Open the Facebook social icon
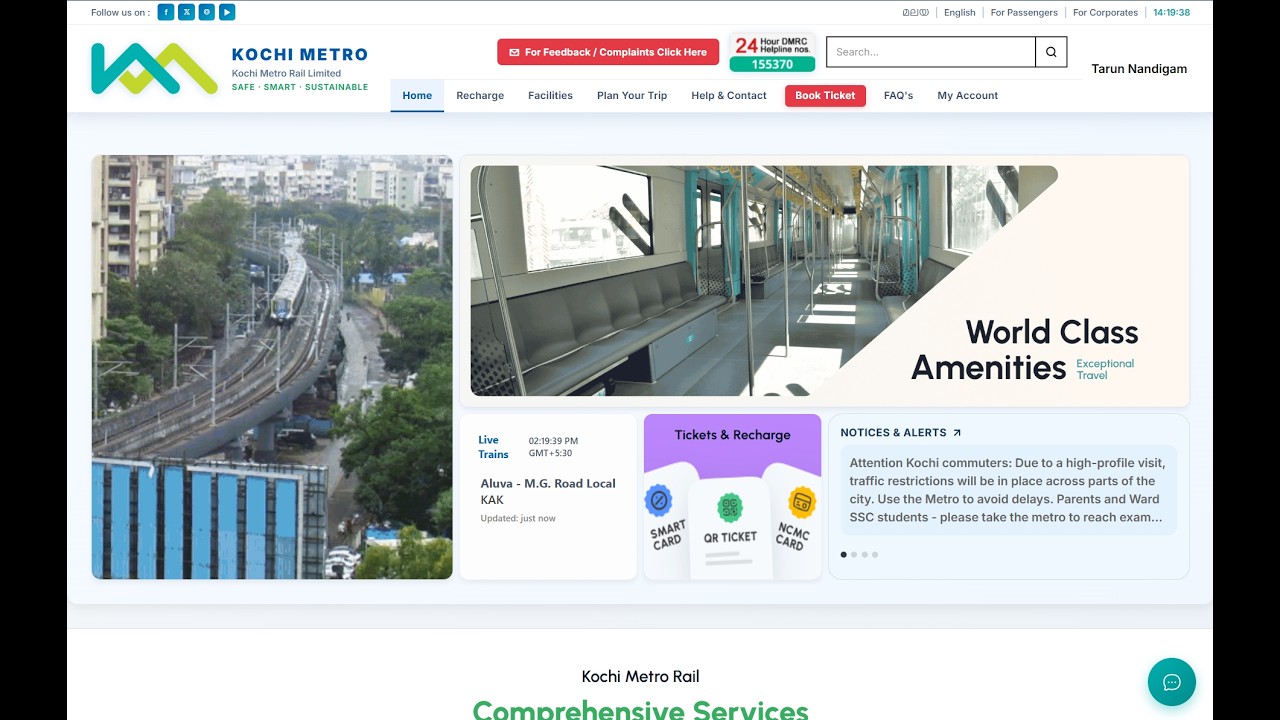This screenshot has width=1280, height=720. click(166, 12)
